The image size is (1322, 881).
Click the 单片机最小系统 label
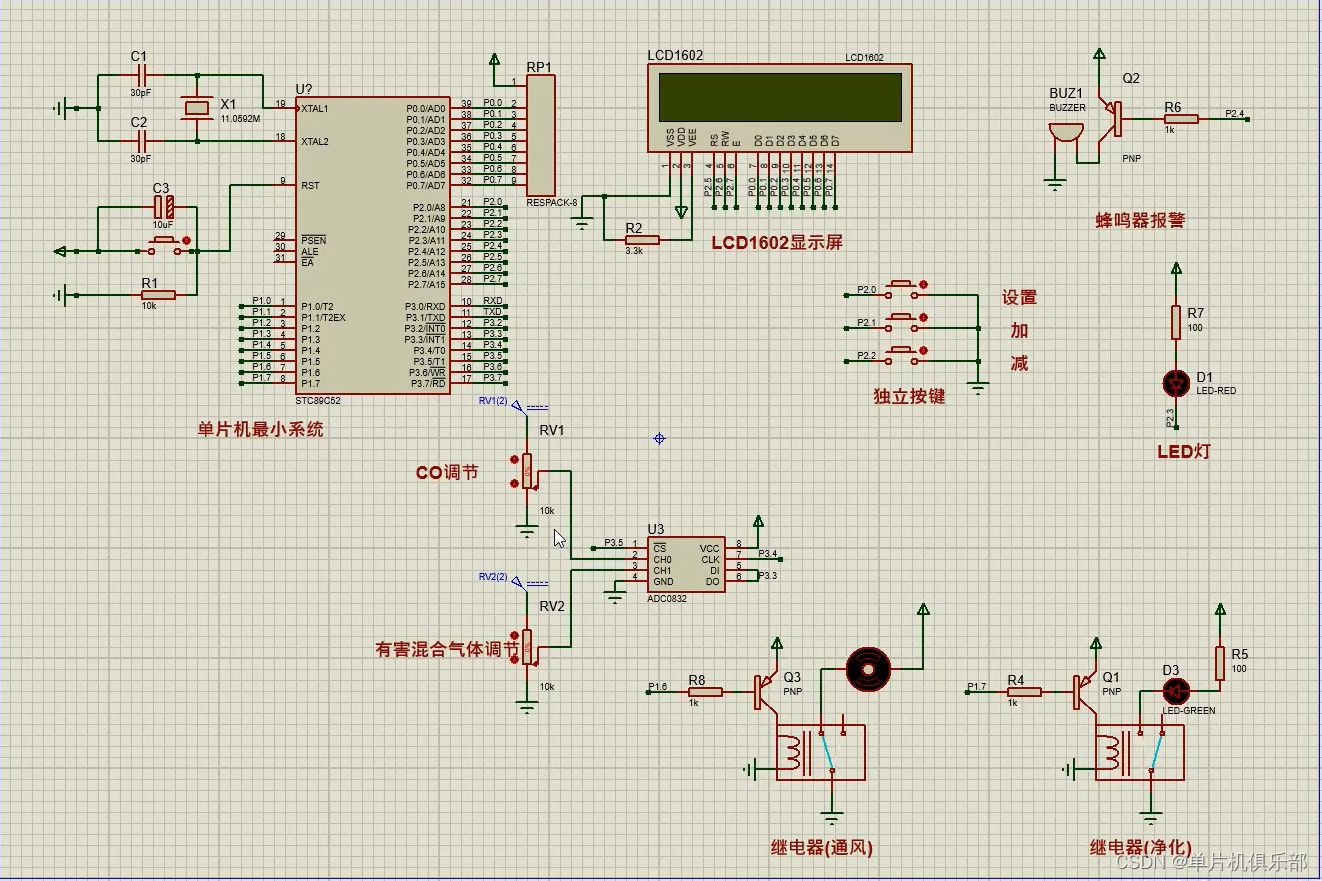(261, 430)
